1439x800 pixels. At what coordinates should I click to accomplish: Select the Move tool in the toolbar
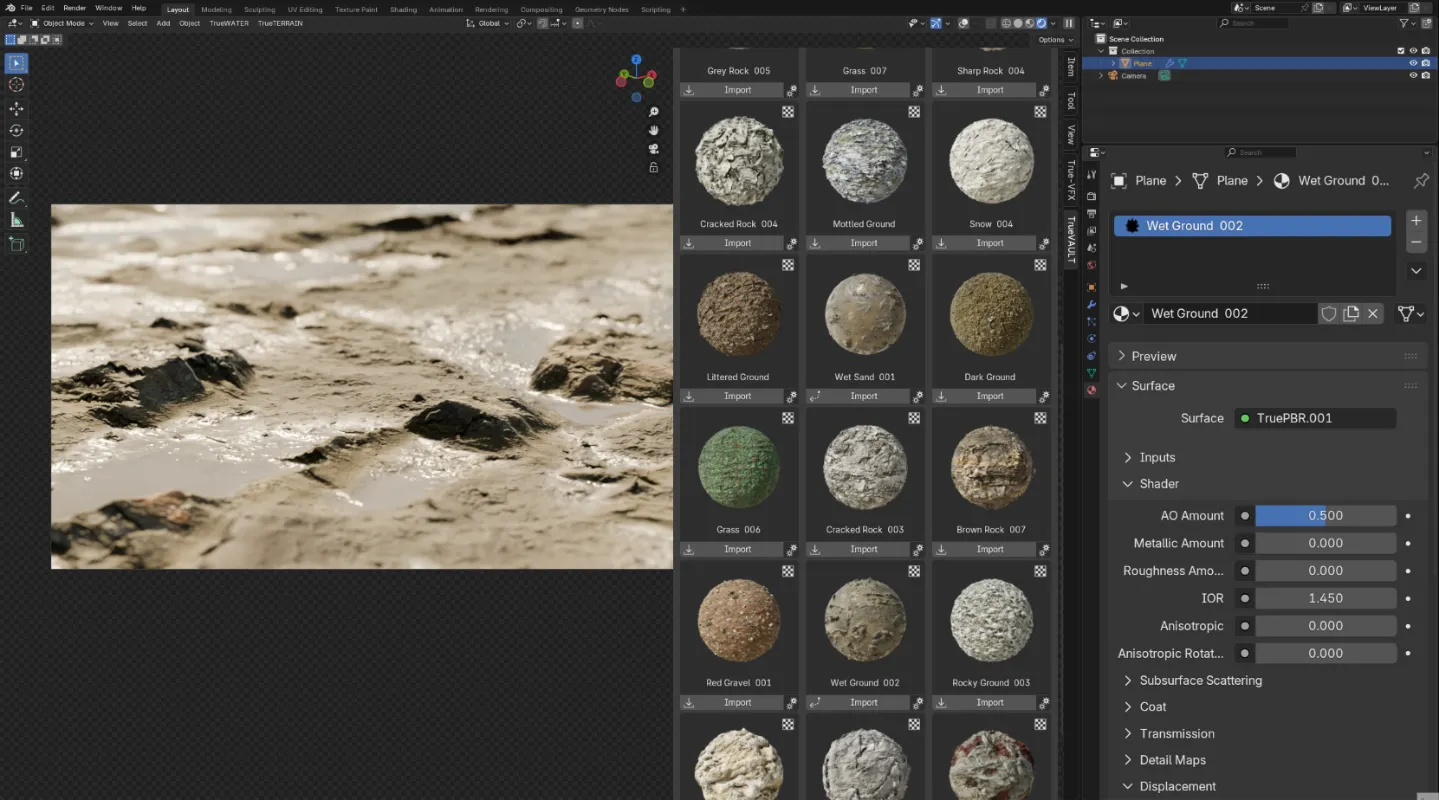coord(15,108)
